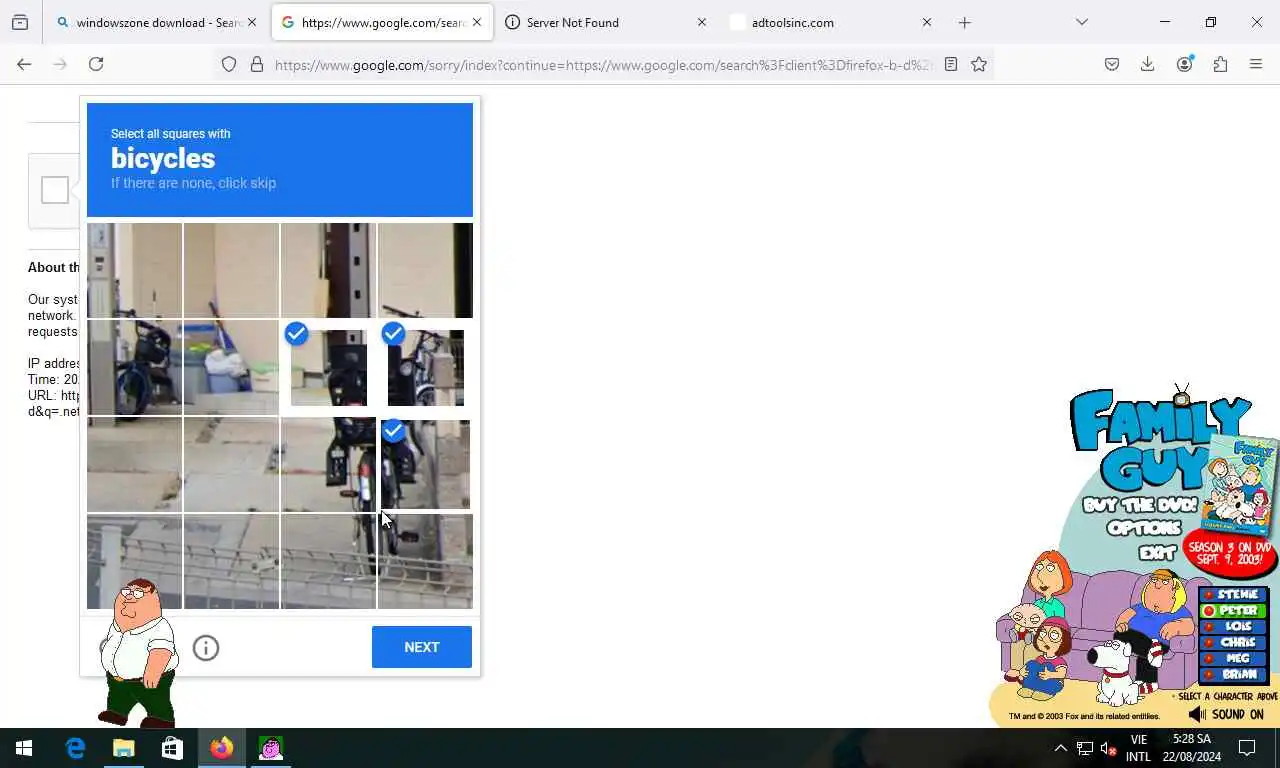Reload the current page
The height and width of the screenshot is (768, 1280).
pos(96,64)
